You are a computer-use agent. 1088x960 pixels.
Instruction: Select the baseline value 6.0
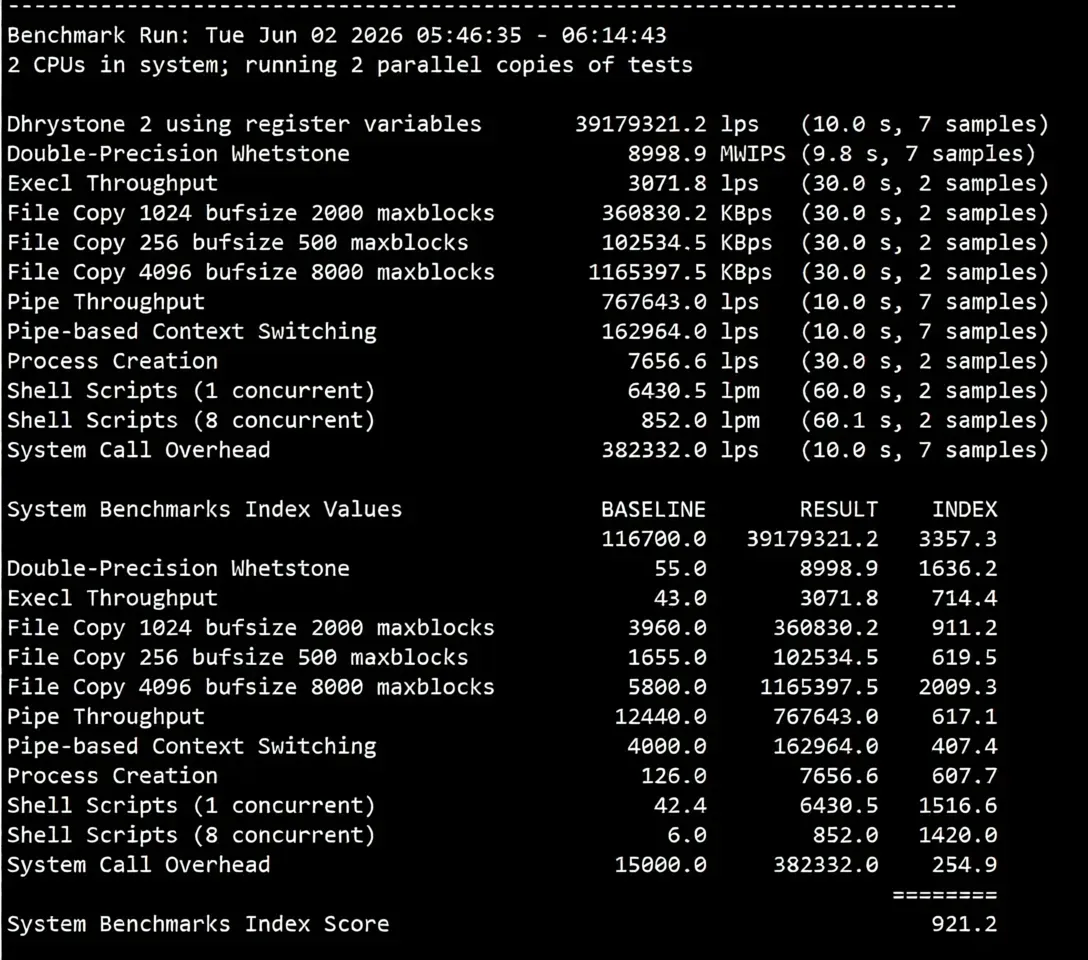click(686, 835)
